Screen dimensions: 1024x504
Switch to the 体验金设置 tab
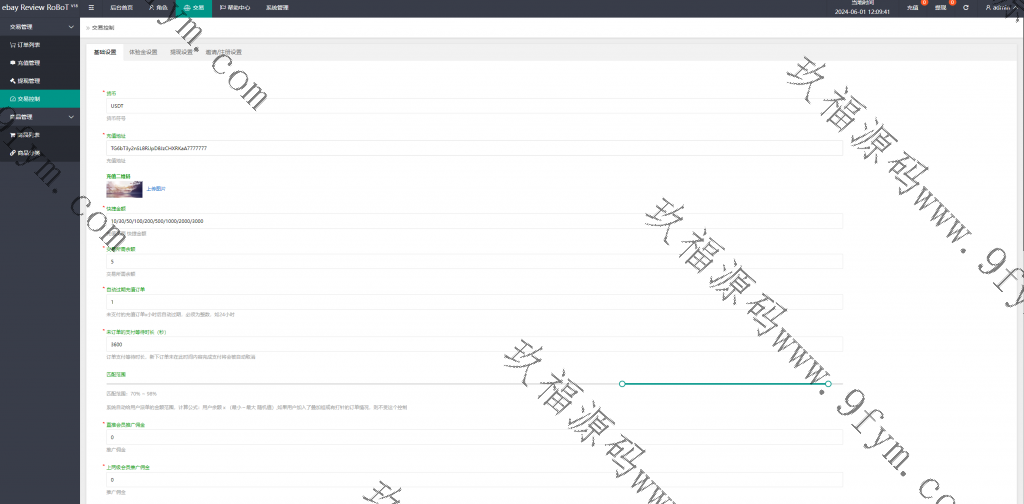tap(143, 52)
